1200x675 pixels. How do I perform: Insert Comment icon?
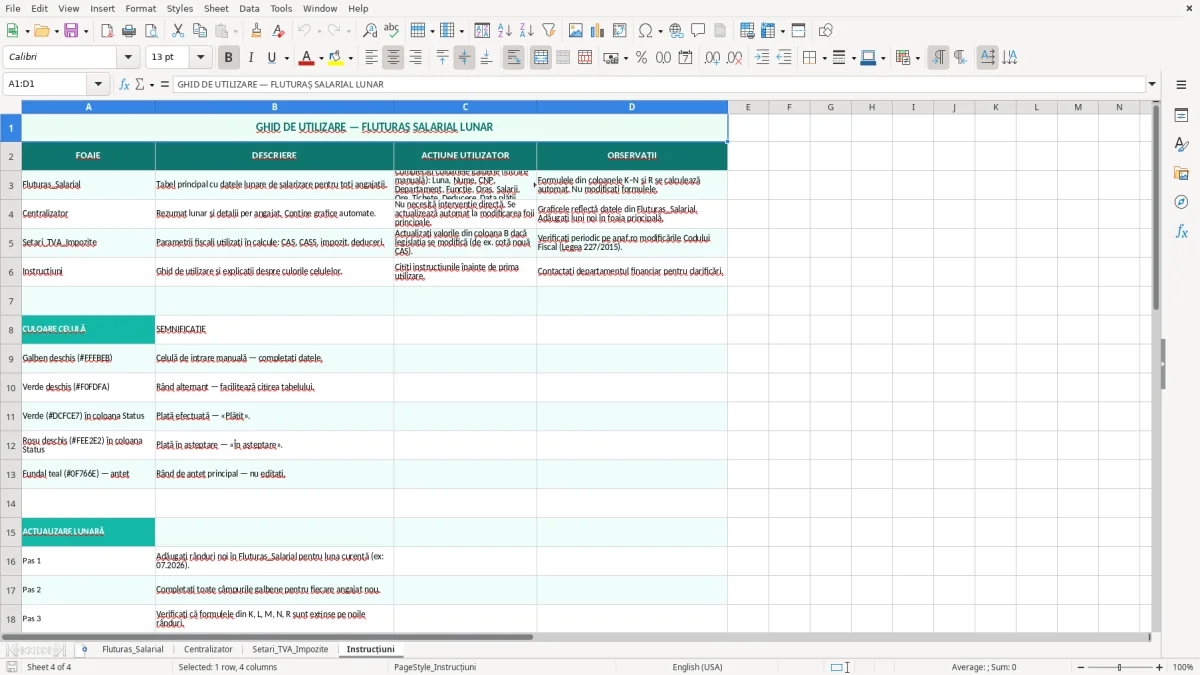699,31
